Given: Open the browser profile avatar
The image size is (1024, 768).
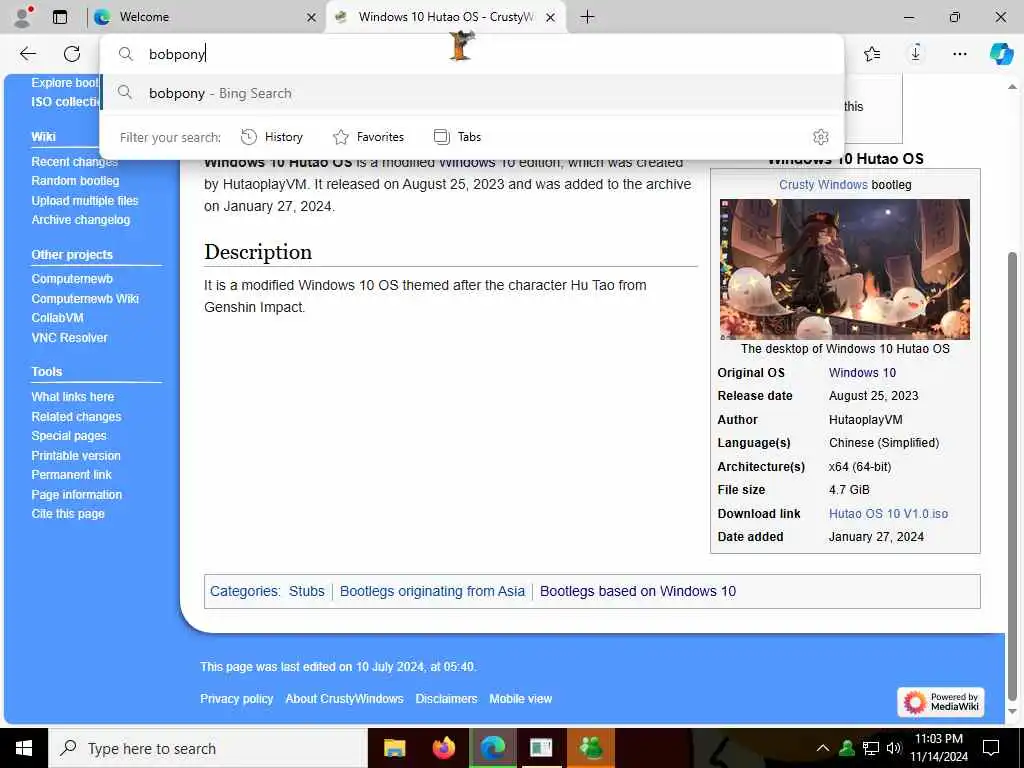Looking at the screenshot, I should click(23, 17).
